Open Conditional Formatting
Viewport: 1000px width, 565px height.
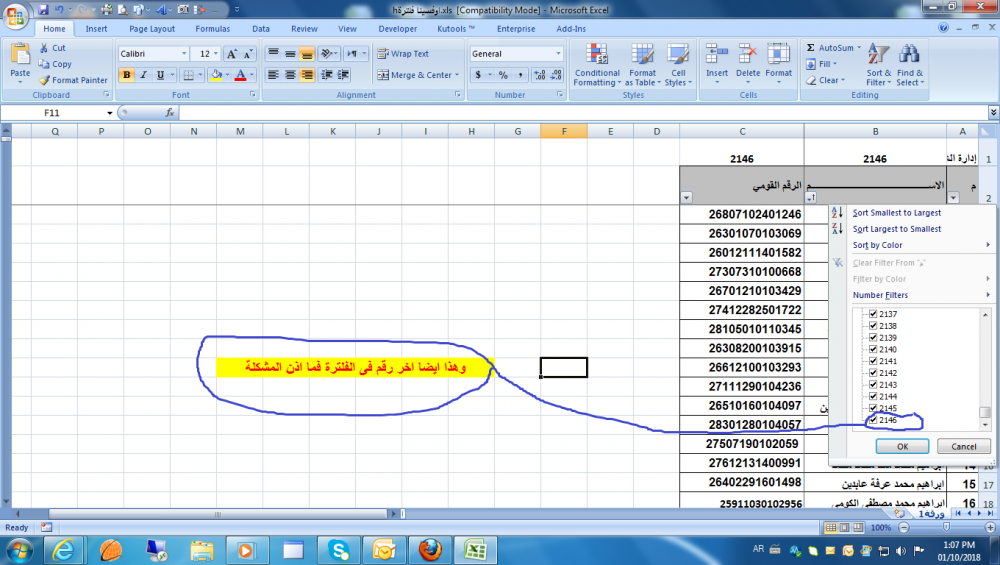pyautogui.click(x=597, y=64)
